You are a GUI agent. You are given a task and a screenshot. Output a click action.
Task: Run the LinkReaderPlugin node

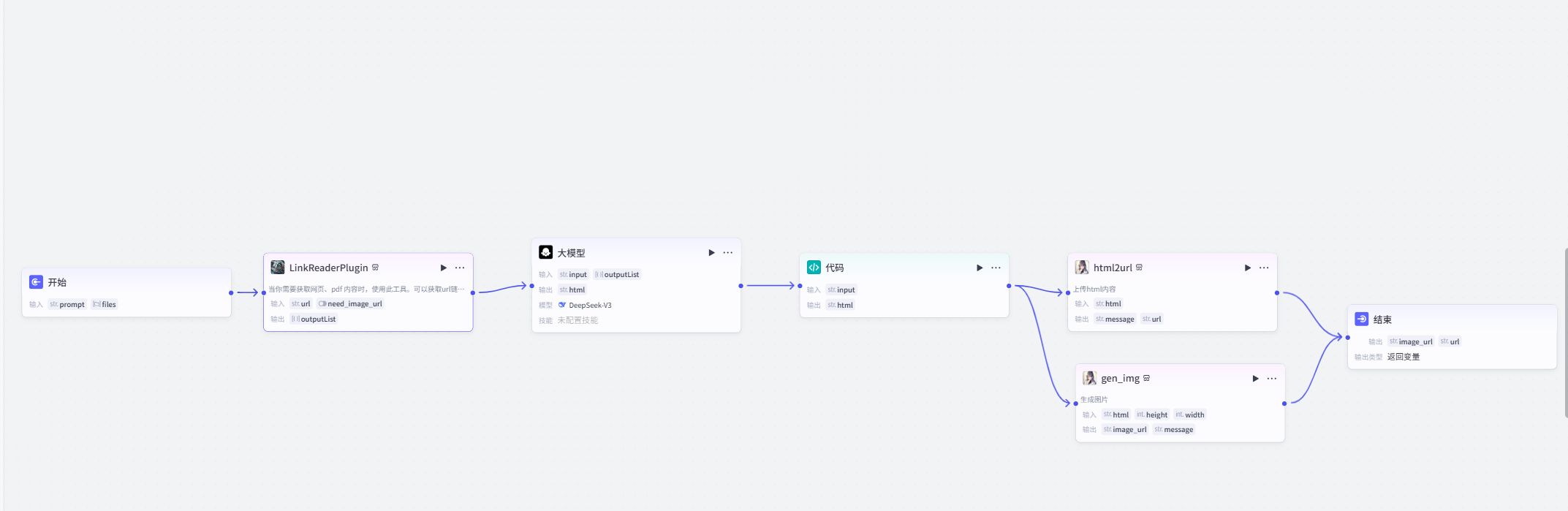[x=443, y=268]
